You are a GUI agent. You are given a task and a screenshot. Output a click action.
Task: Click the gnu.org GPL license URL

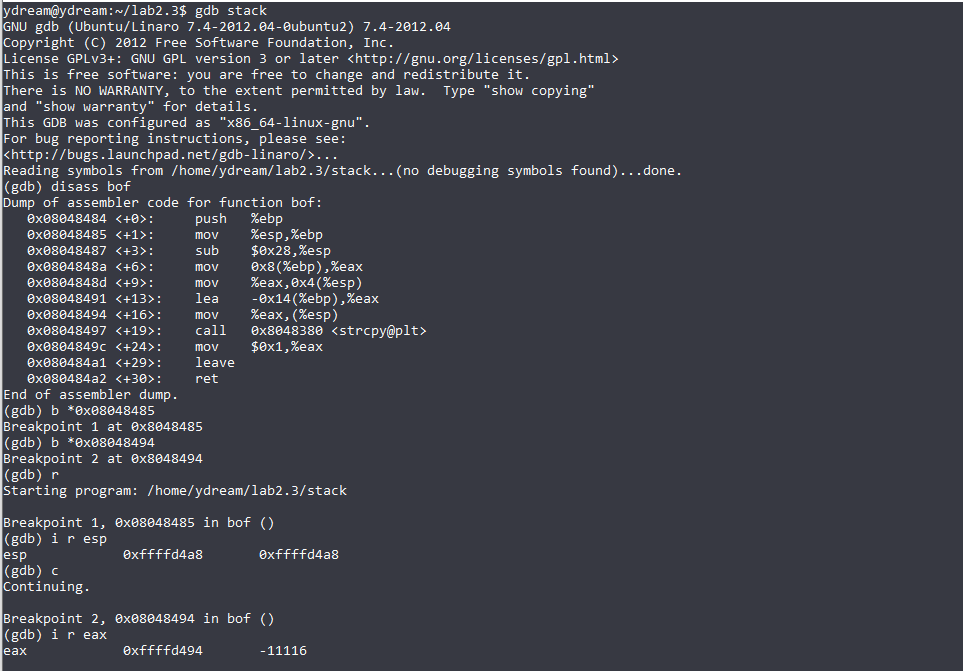pyautogui.click(x=483, y=59)
